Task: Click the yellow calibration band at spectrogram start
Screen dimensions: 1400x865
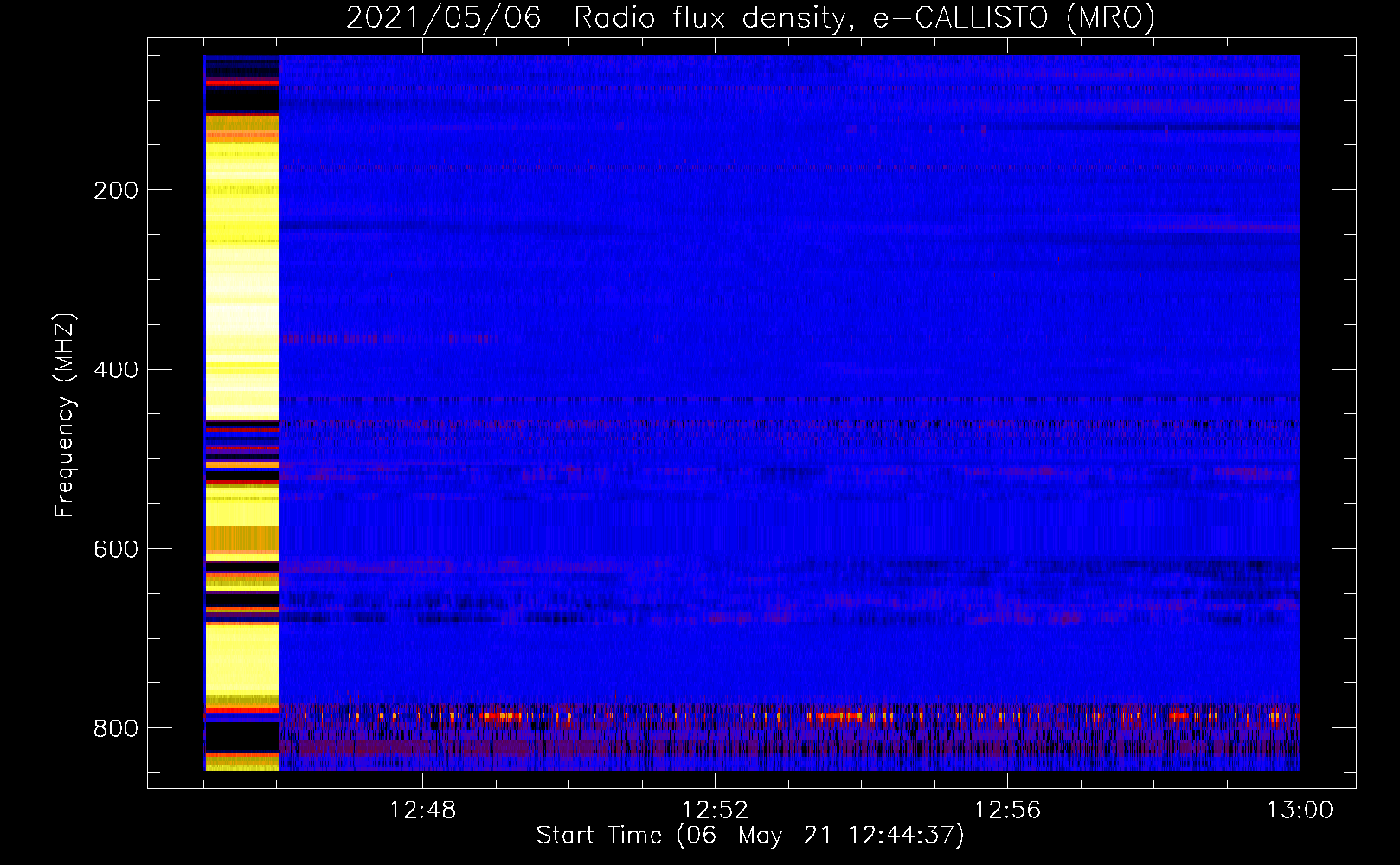Action: tap(241, 413)
